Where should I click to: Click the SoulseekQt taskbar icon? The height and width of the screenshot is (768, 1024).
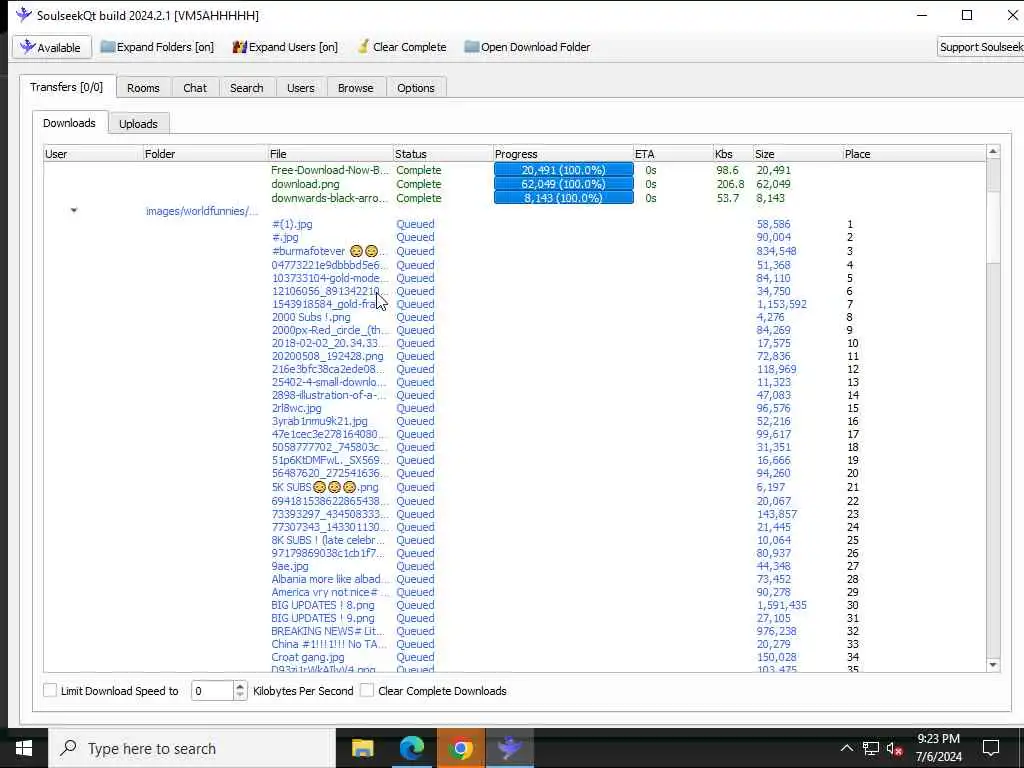(509, 748)
